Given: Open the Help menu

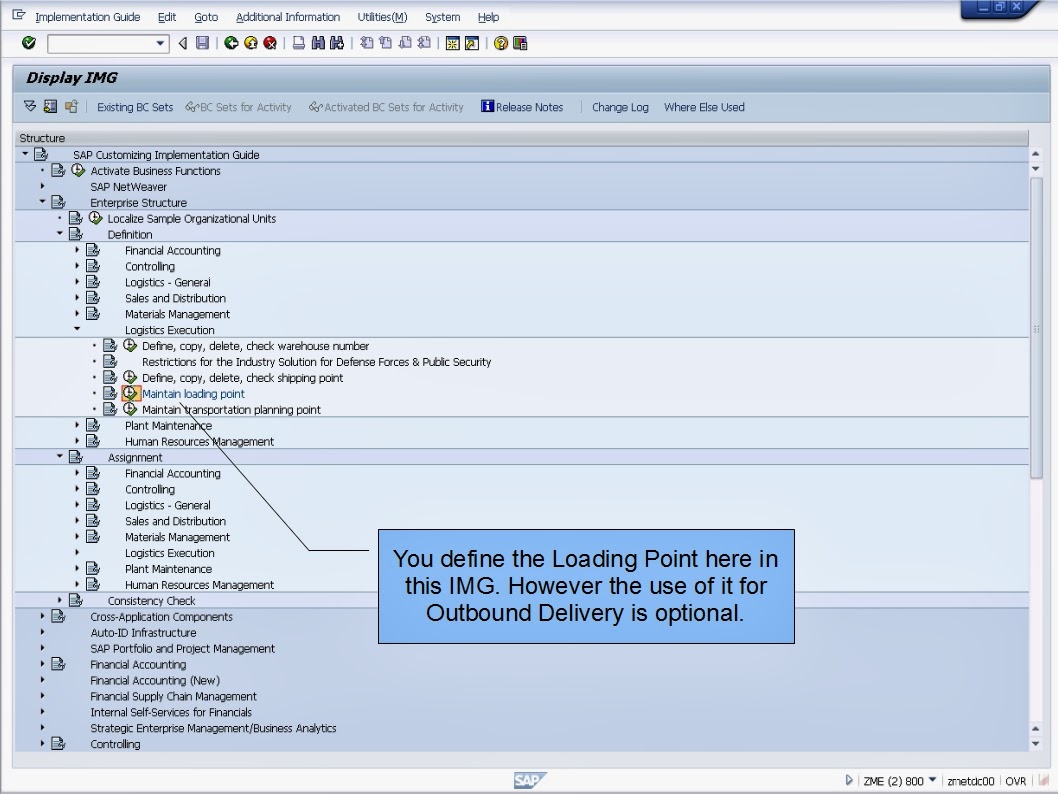Looking at the screenshot, I should point(489,17).
